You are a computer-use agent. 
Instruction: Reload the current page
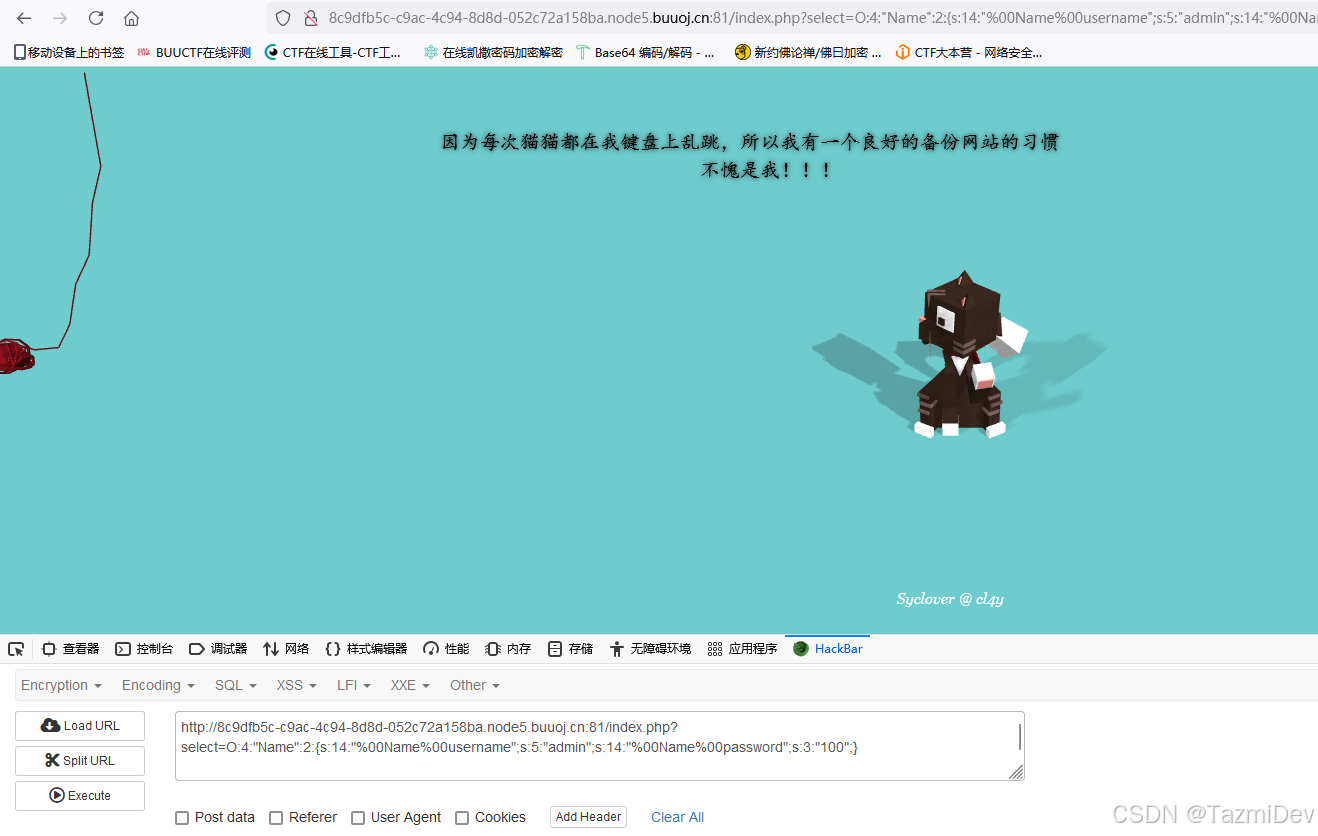[95, 17]
